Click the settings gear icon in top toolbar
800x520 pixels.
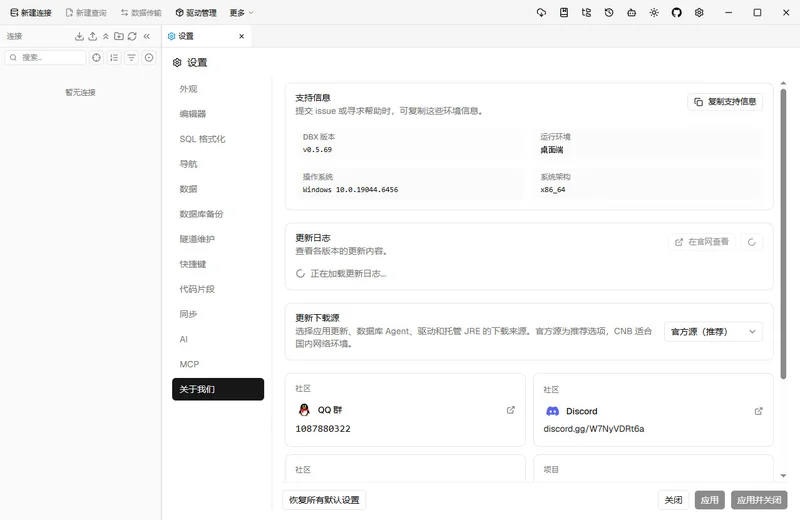pos(699,13)
